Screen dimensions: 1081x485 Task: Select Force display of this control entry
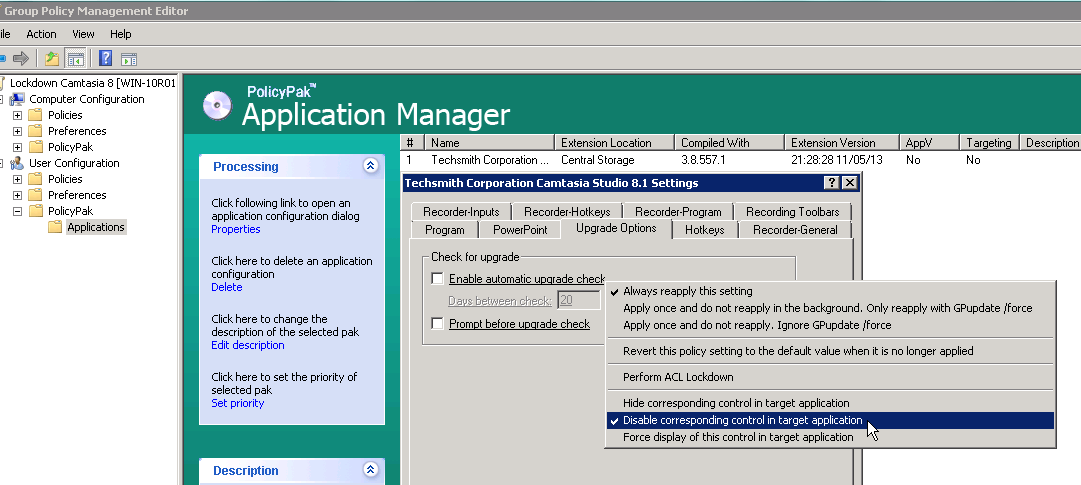click(x=830, y=437)
